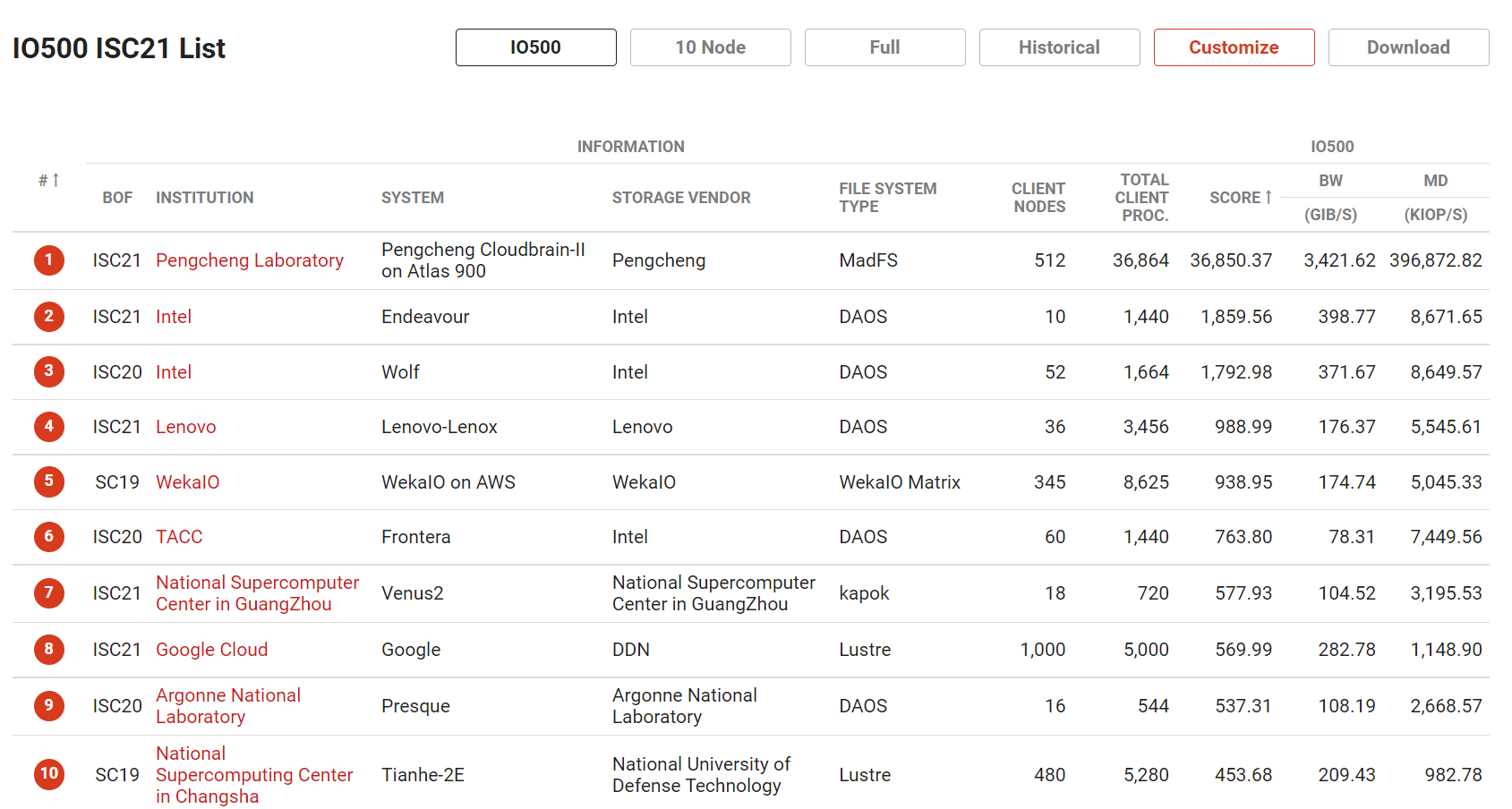This screenshot has width=1512, height=809.
Task: Open the Intel link for Wolf system
Action: pos(174,372)
